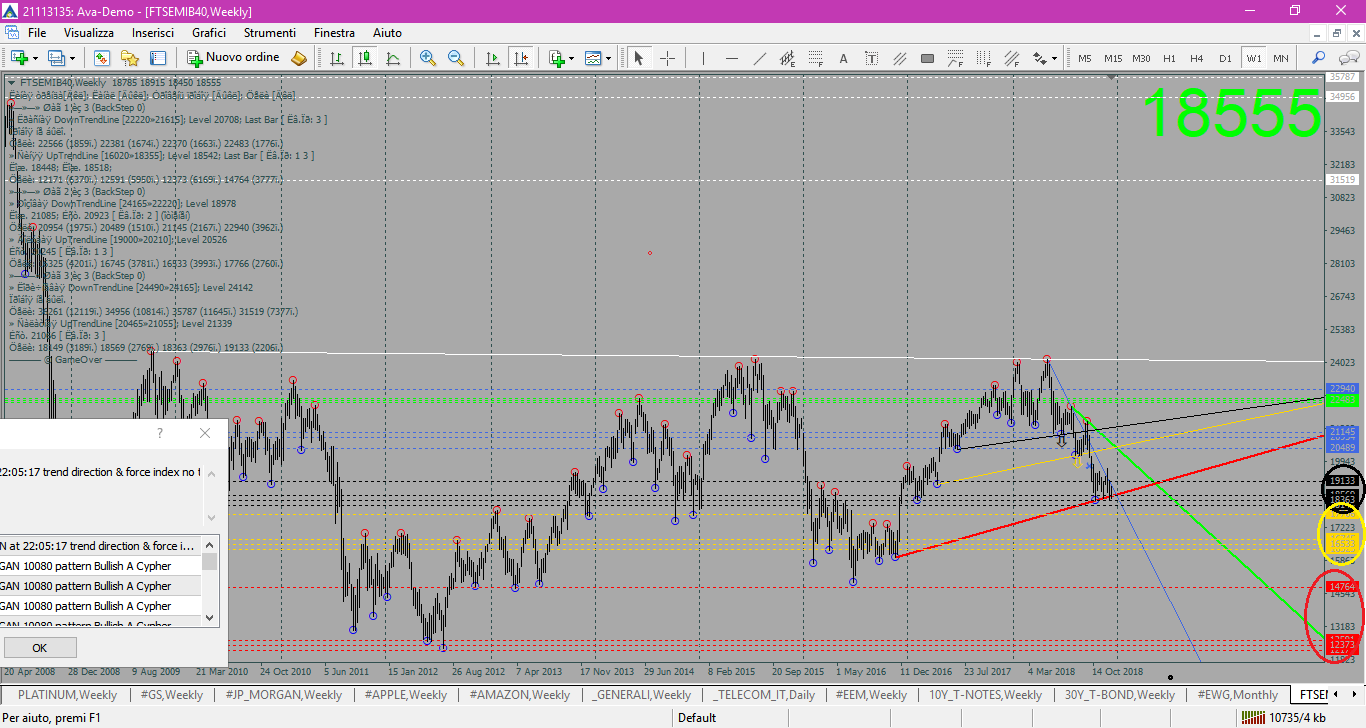Select the Fibonacci arcs tool
The image size is (1366, 728).
coord(955,58)
